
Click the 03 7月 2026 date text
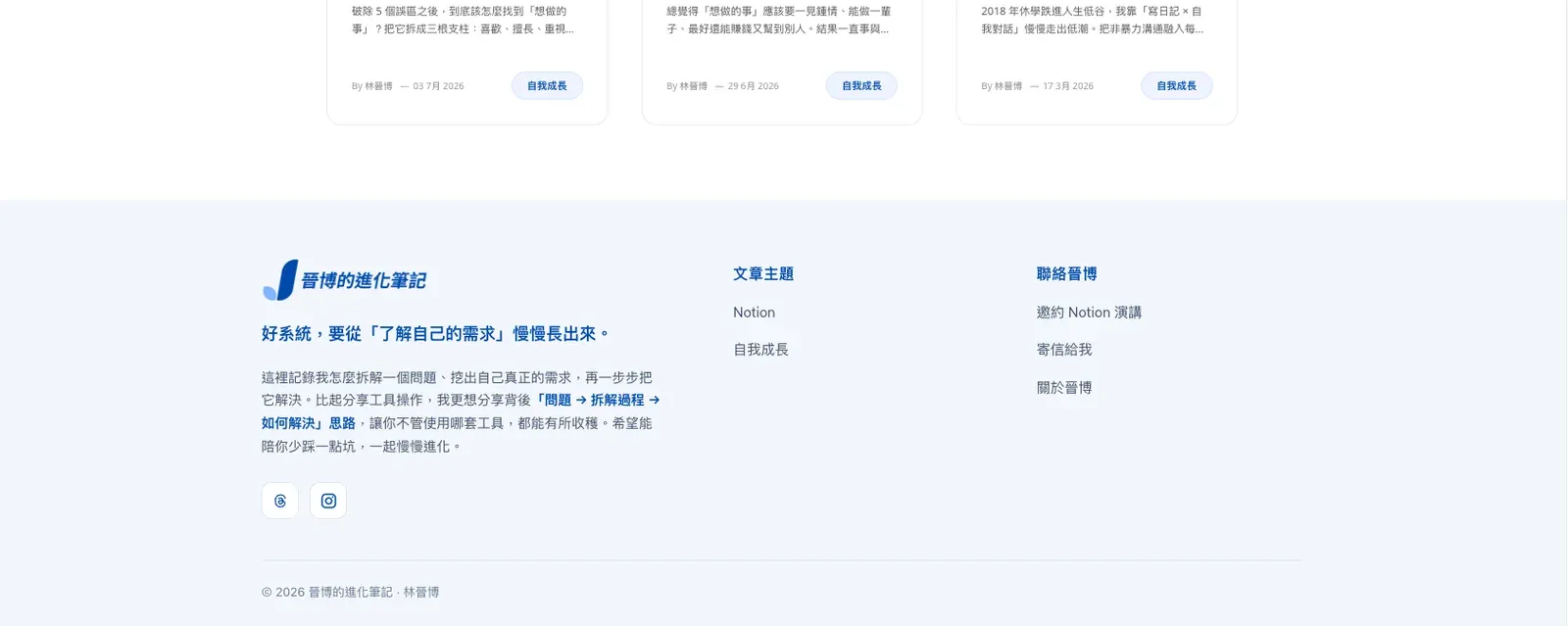coord(438,86)
